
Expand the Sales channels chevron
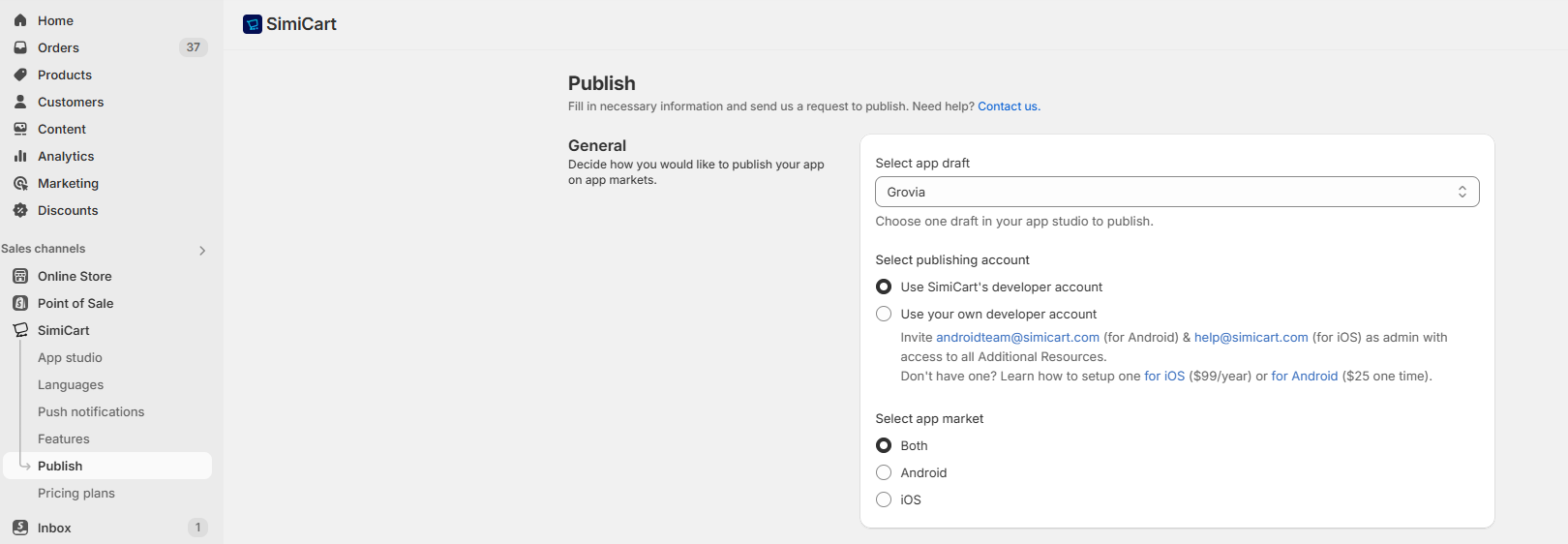pos(202,251)
